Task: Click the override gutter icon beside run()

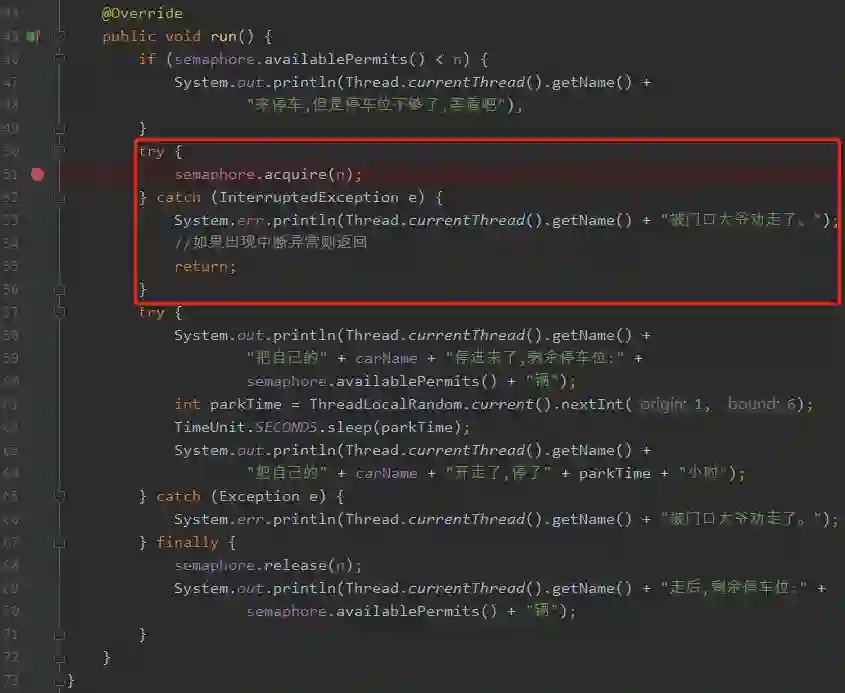Action: coord(33,36)
